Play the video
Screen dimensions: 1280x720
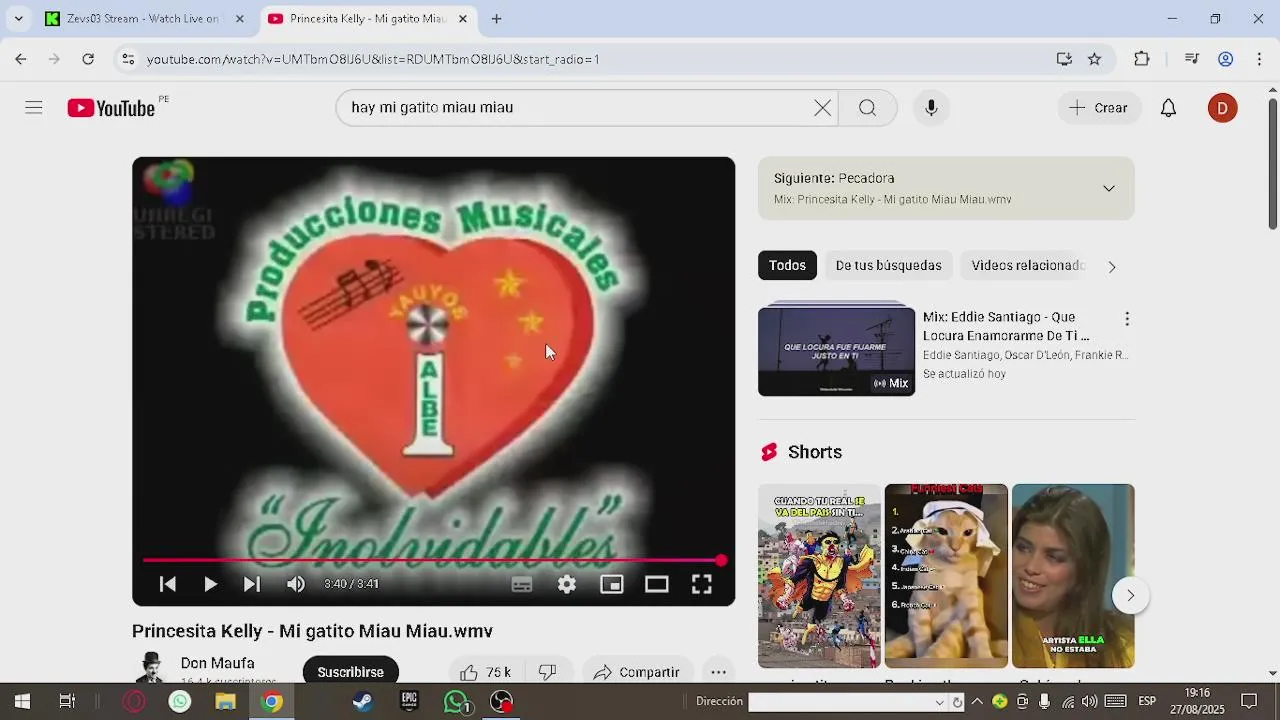(210, 584)
